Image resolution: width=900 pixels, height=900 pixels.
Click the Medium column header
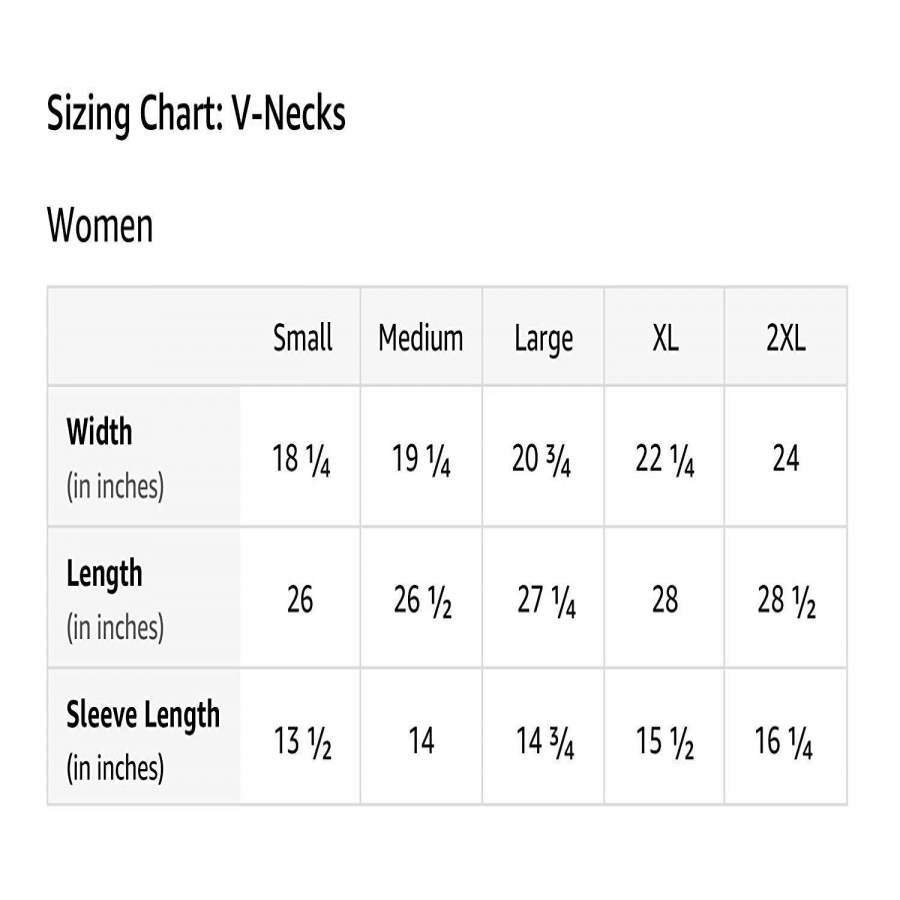(421, 338)
